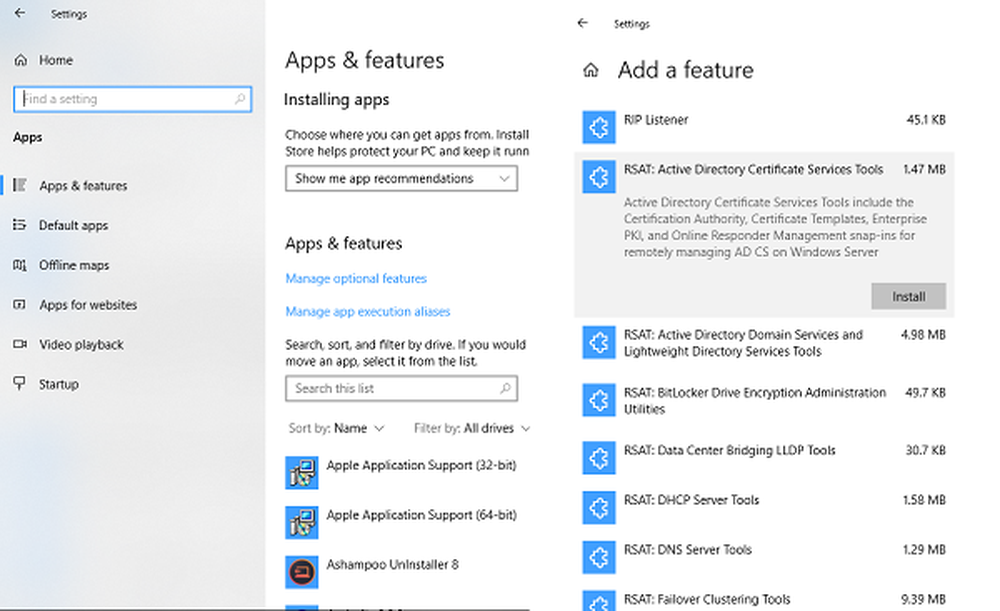Click the home icon beside Add a feature
The width and height of the screenshot is (1000, 611).
click(x=591, y=70)
